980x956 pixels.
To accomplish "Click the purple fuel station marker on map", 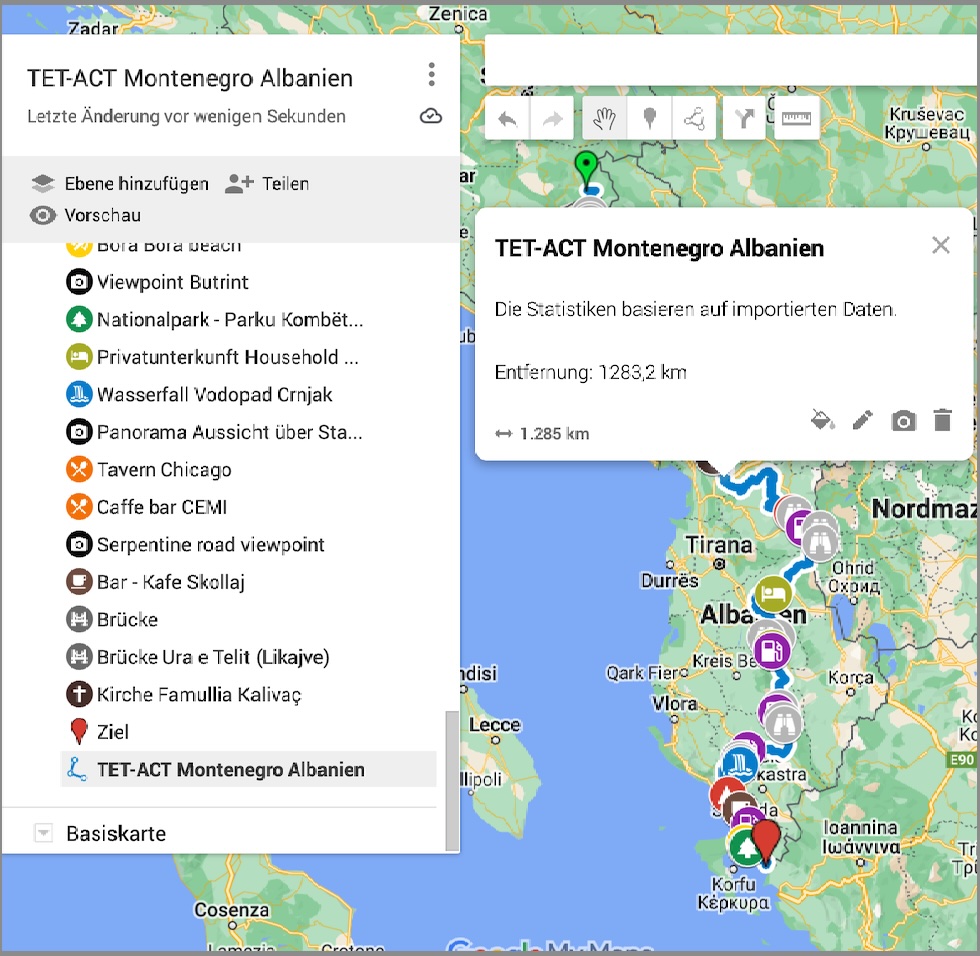I will tap(772, 652).
